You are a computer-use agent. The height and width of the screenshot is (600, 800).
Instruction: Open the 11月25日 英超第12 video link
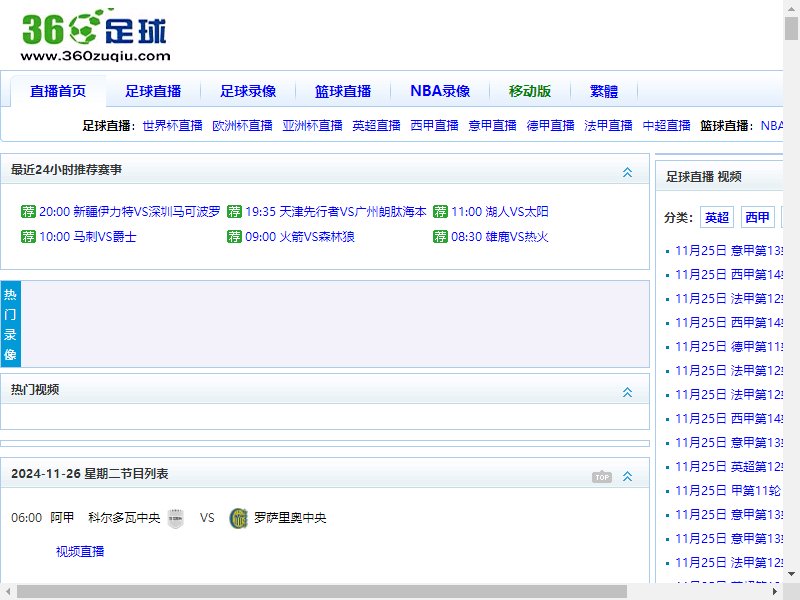click(x=729, y=466)
